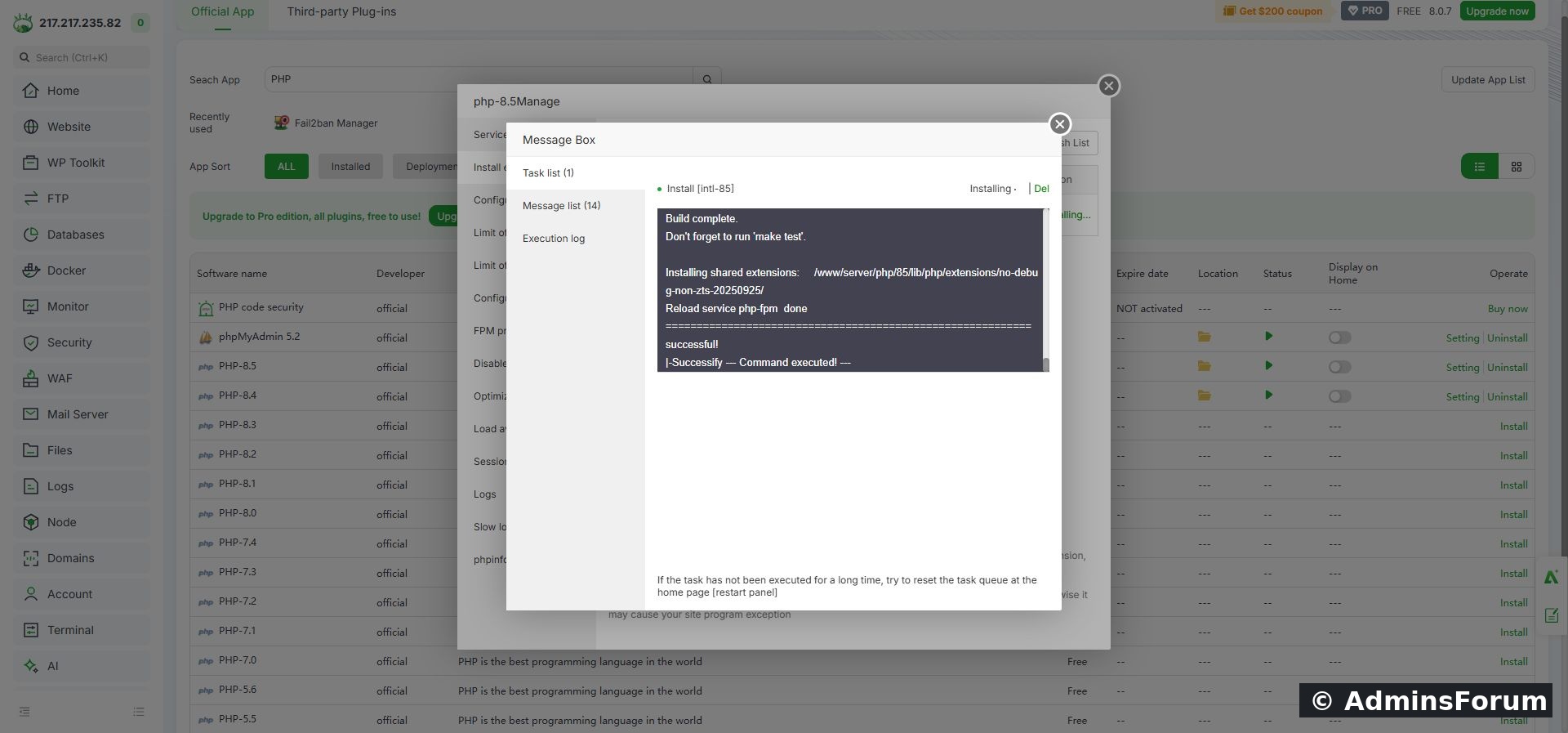Click Del for the intl-85 install task

pos(1041,189)
